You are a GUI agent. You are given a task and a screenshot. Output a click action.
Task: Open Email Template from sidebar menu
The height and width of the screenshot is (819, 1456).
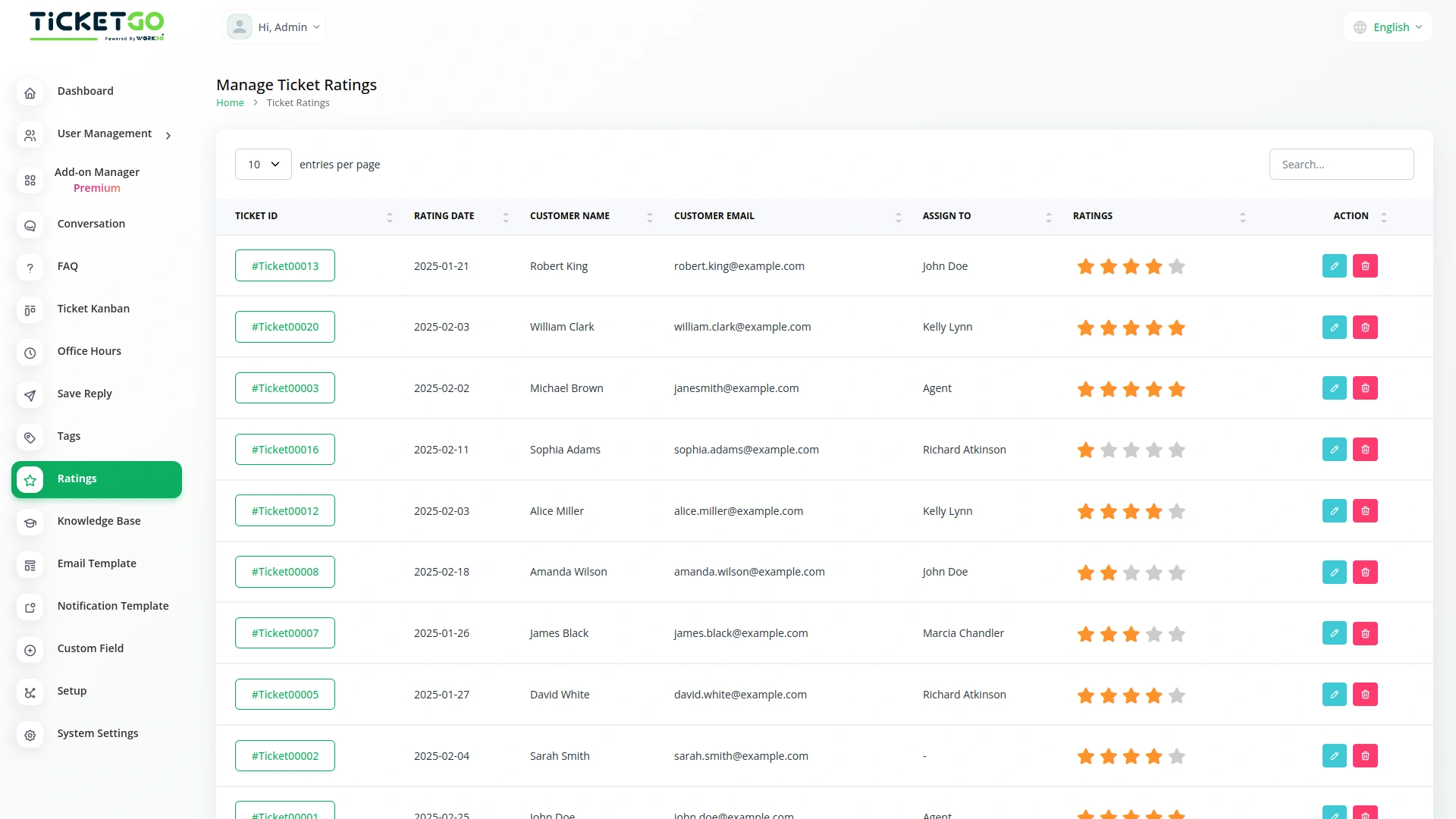[x=97, y=563]
